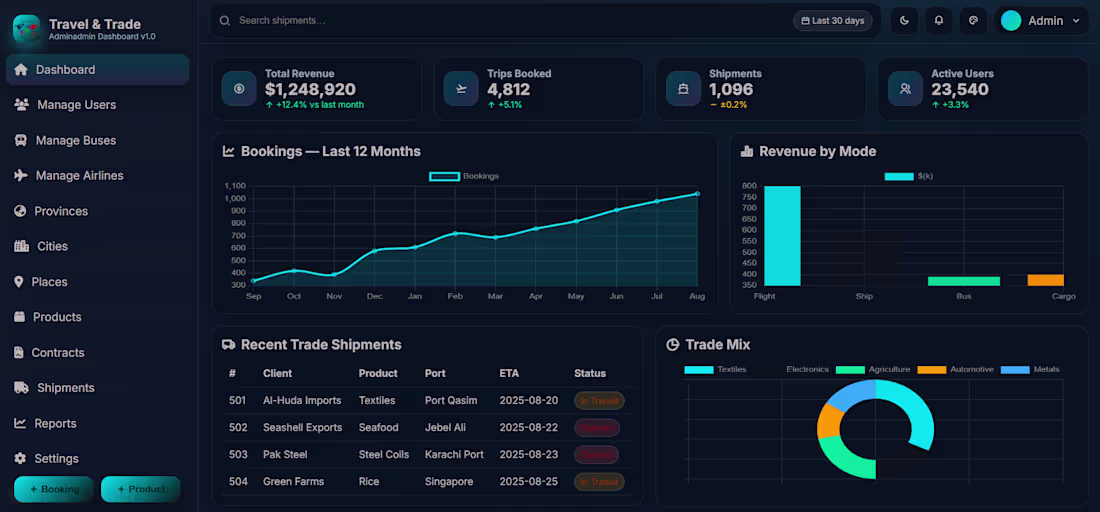
Task: Toggle the Bookings legend series
Action: pyautogui.click(x=464, y=176)
